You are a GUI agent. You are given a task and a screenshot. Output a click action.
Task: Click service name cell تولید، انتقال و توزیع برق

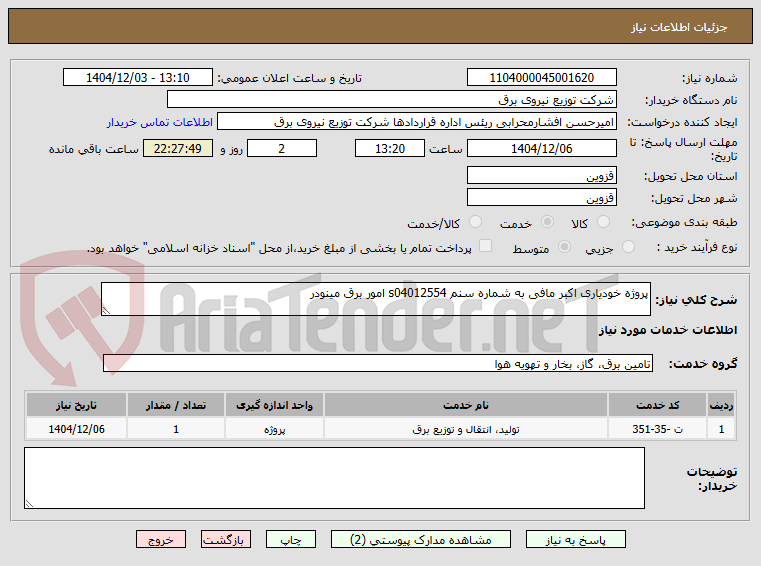pos(466,429)
